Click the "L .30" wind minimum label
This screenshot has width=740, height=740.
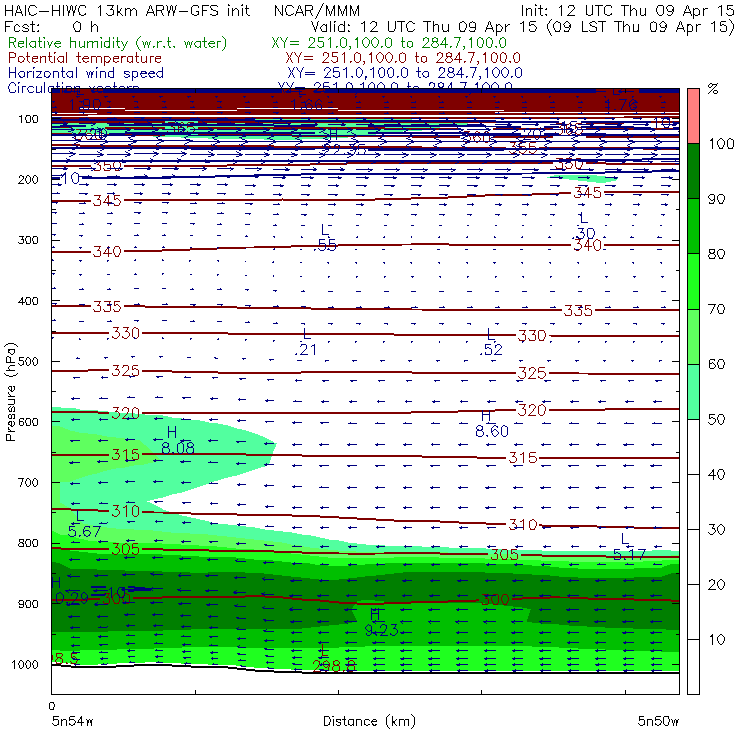click(585, 226)
